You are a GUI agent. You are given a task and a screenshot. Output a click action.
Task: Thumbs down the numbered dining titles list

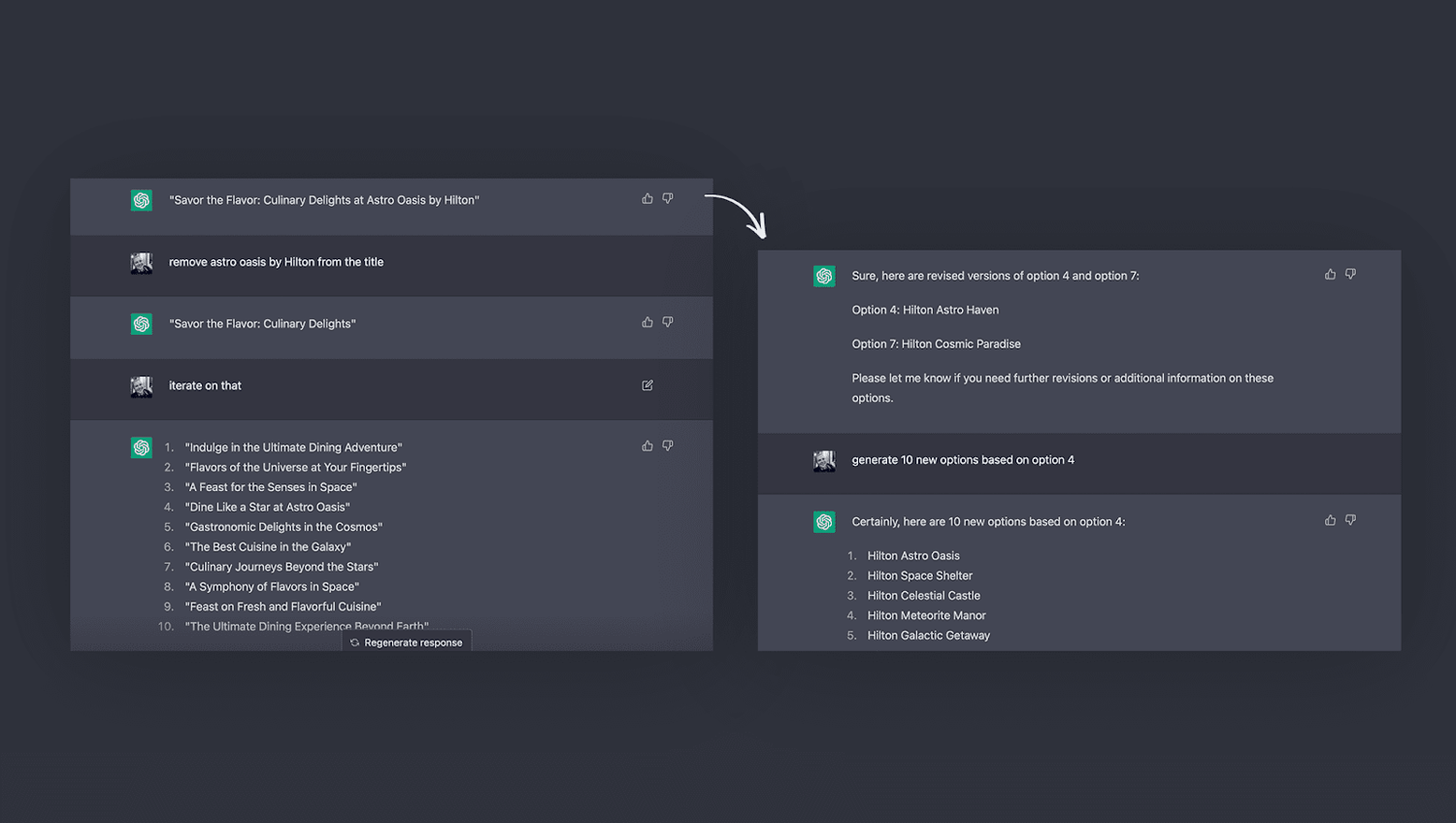pyautogui.click(x=668, y=446)
